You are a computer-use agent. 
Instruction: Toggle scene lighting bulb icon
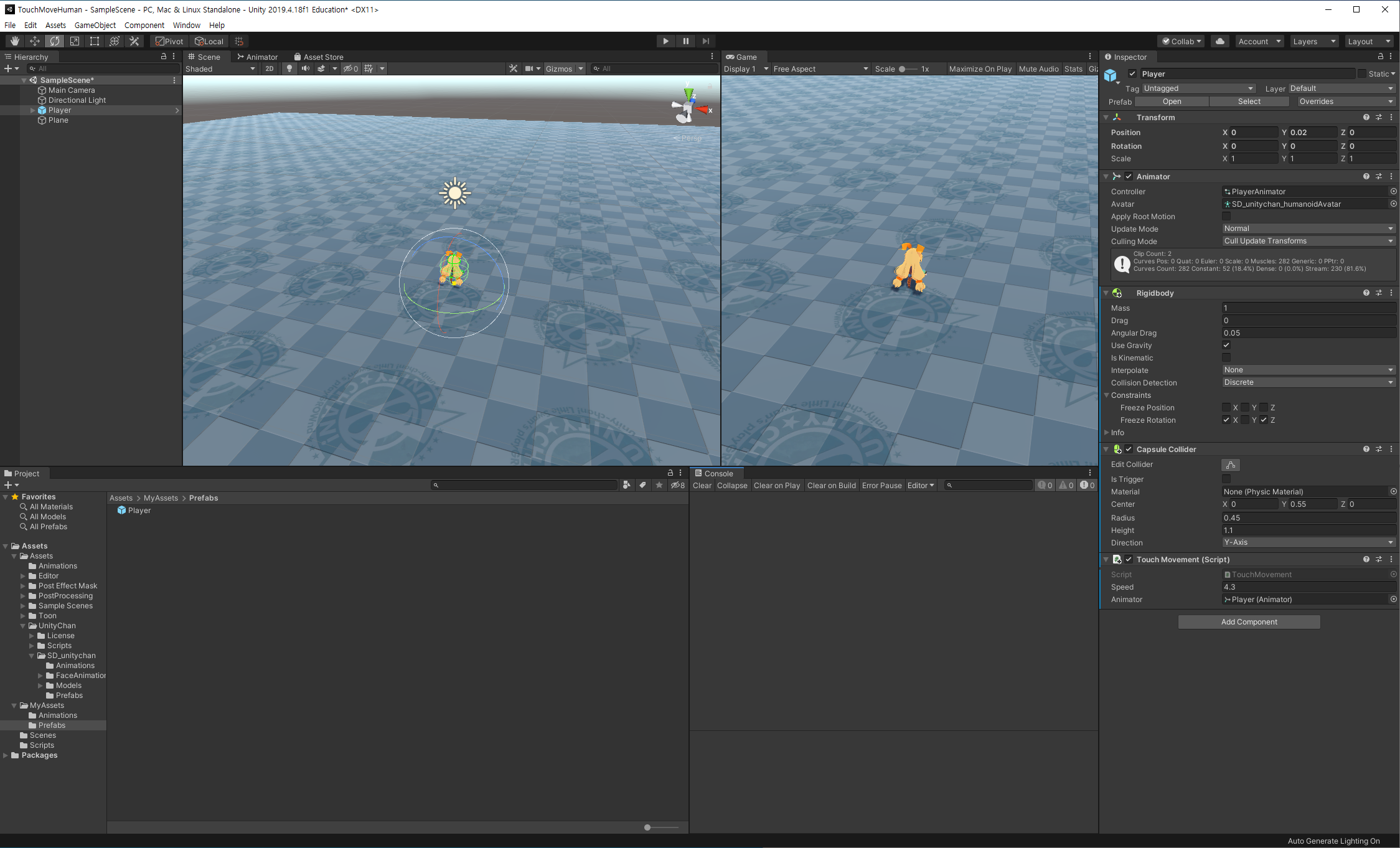click(x=289, y=68)
